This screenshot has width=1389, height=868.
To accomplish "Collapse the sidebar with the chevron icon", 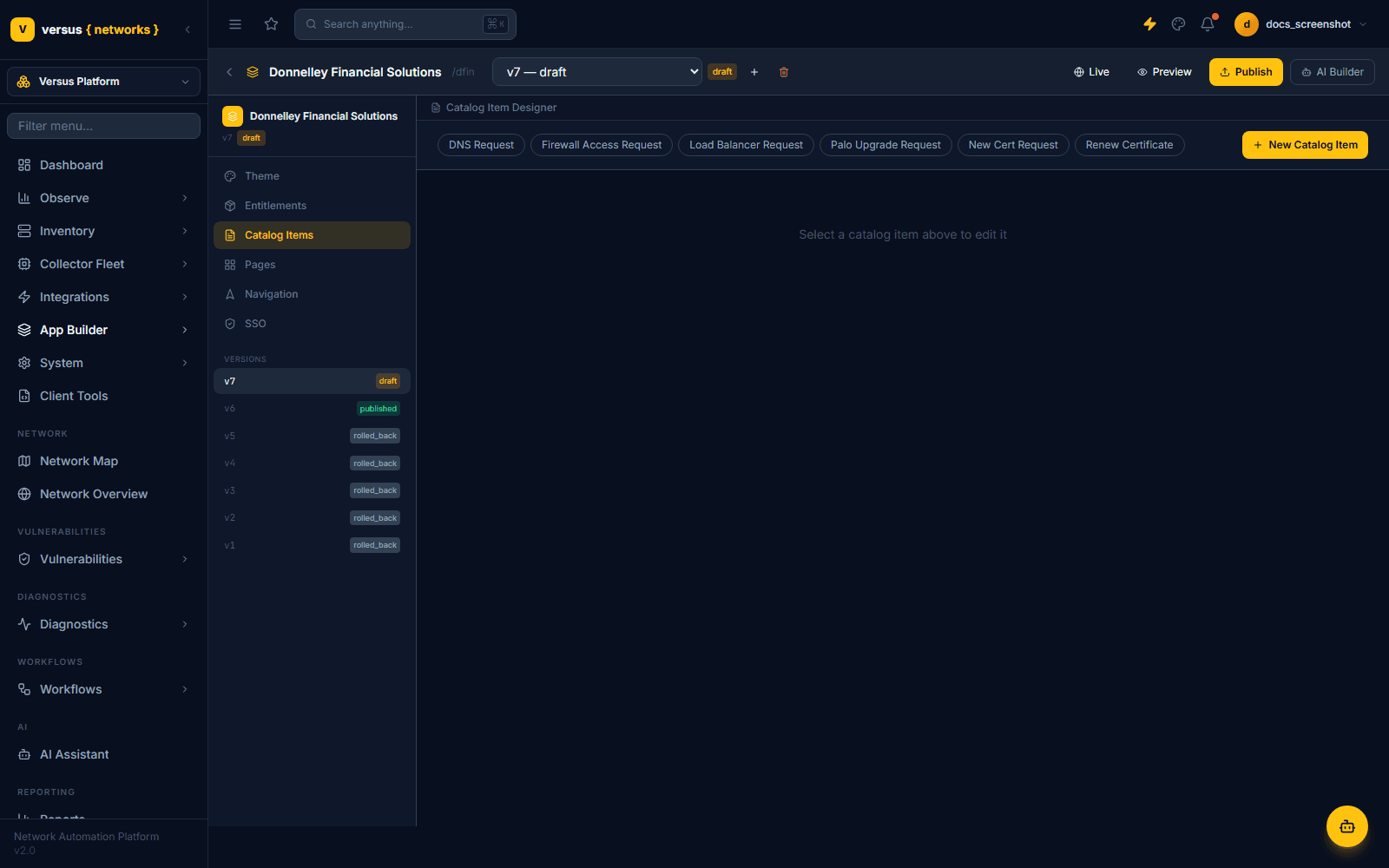I will point(188,30).
